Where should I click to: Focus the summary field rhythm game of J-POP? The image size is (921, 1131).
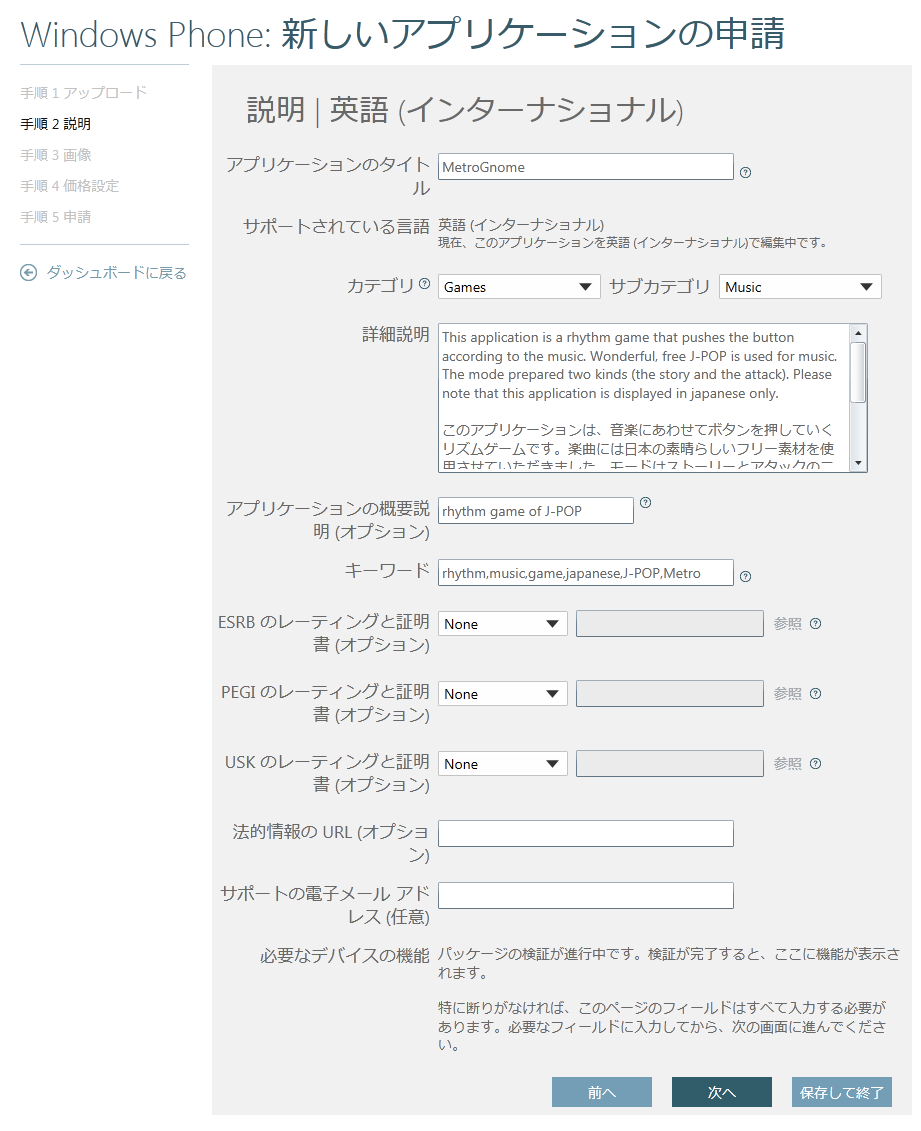tap(536, 511)
